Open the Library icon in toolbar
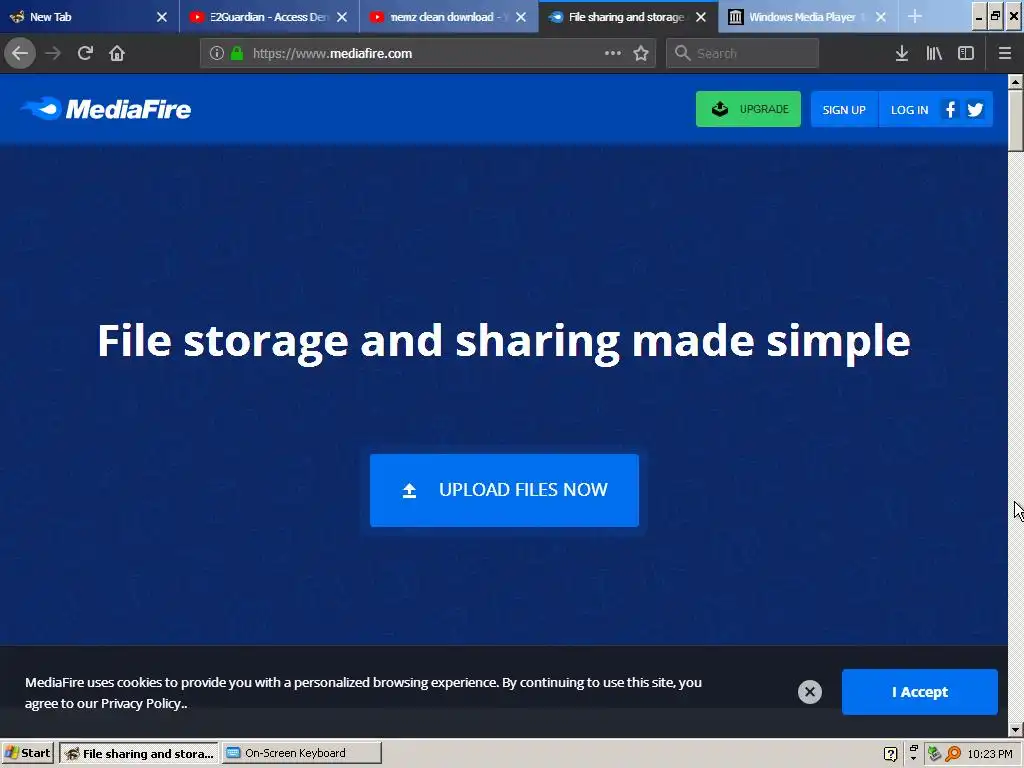 pos(934,53)
